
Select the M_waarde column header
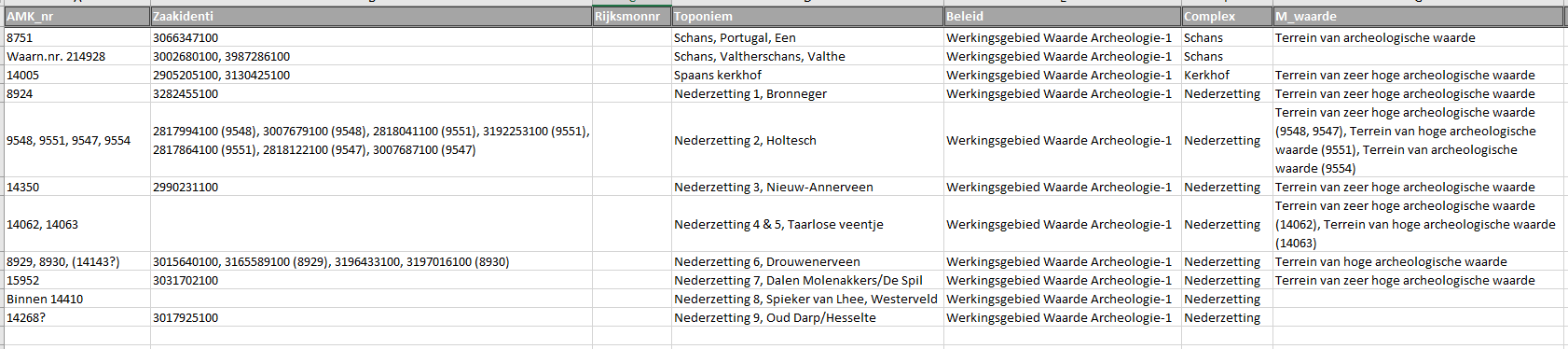click(x=1418, y=17)
